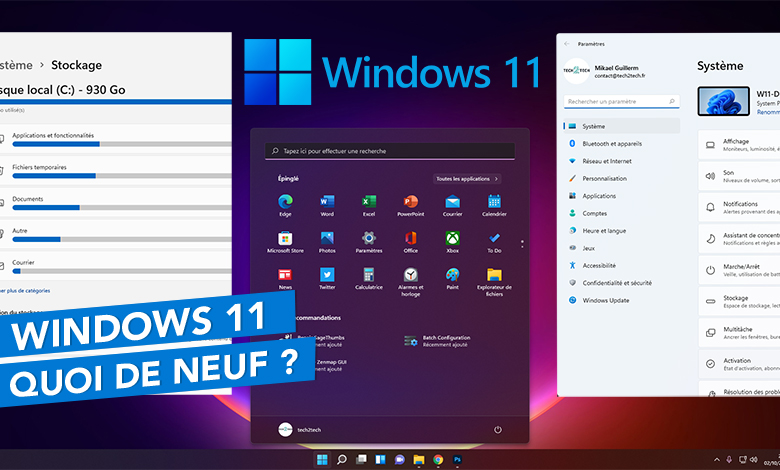This screenshot has width=780, height=470.
Task: Launch the Office app
Action: coord(410,242)
